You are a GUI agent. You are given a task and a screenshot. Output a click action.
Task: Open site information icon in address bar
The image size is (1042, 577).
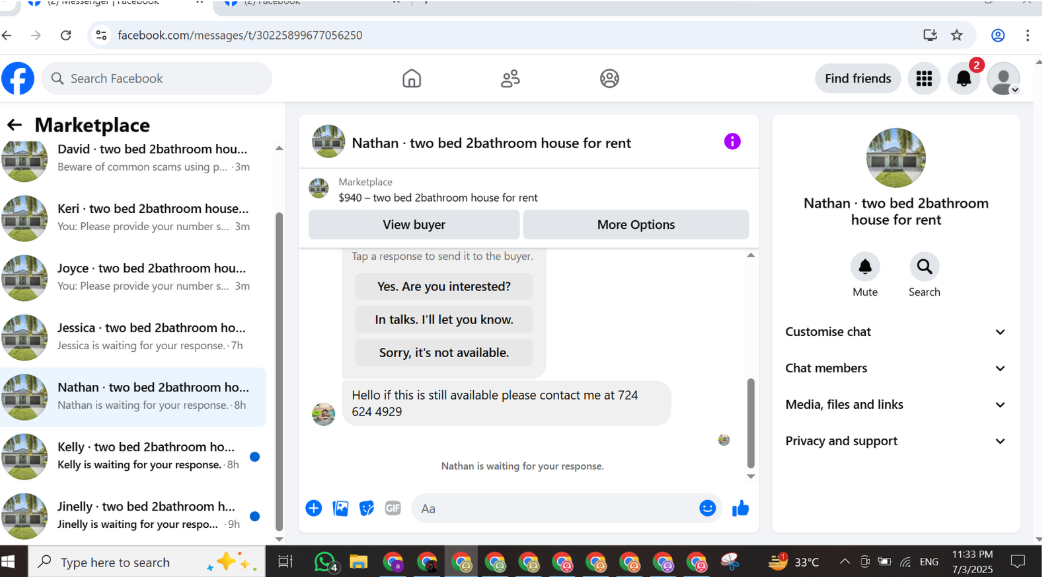pos(101,35)
